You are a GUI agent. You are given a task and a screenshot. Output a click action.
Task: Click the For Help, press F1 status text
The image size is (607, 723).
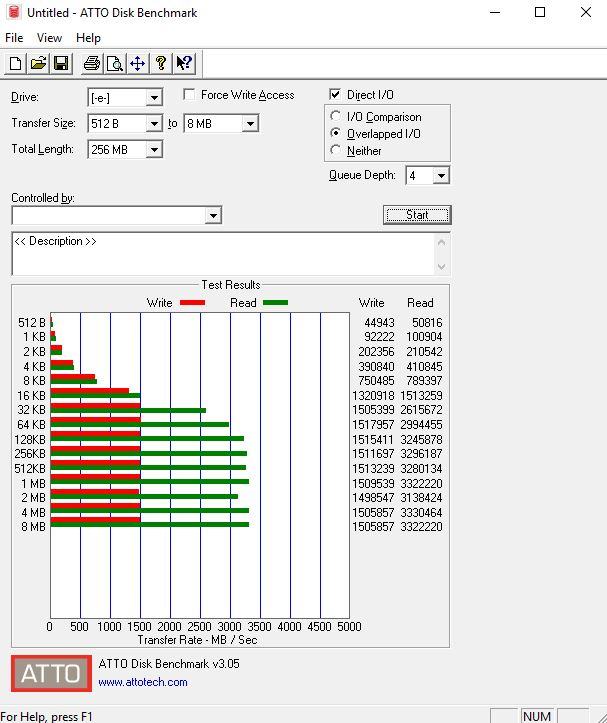[x=47, y=717]
